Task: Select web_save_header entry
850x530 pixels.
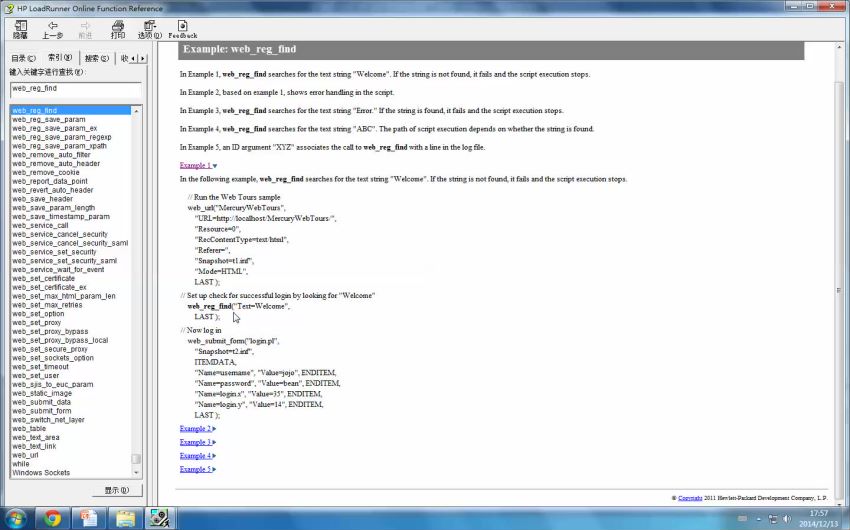Action: [x=42, y=199]
